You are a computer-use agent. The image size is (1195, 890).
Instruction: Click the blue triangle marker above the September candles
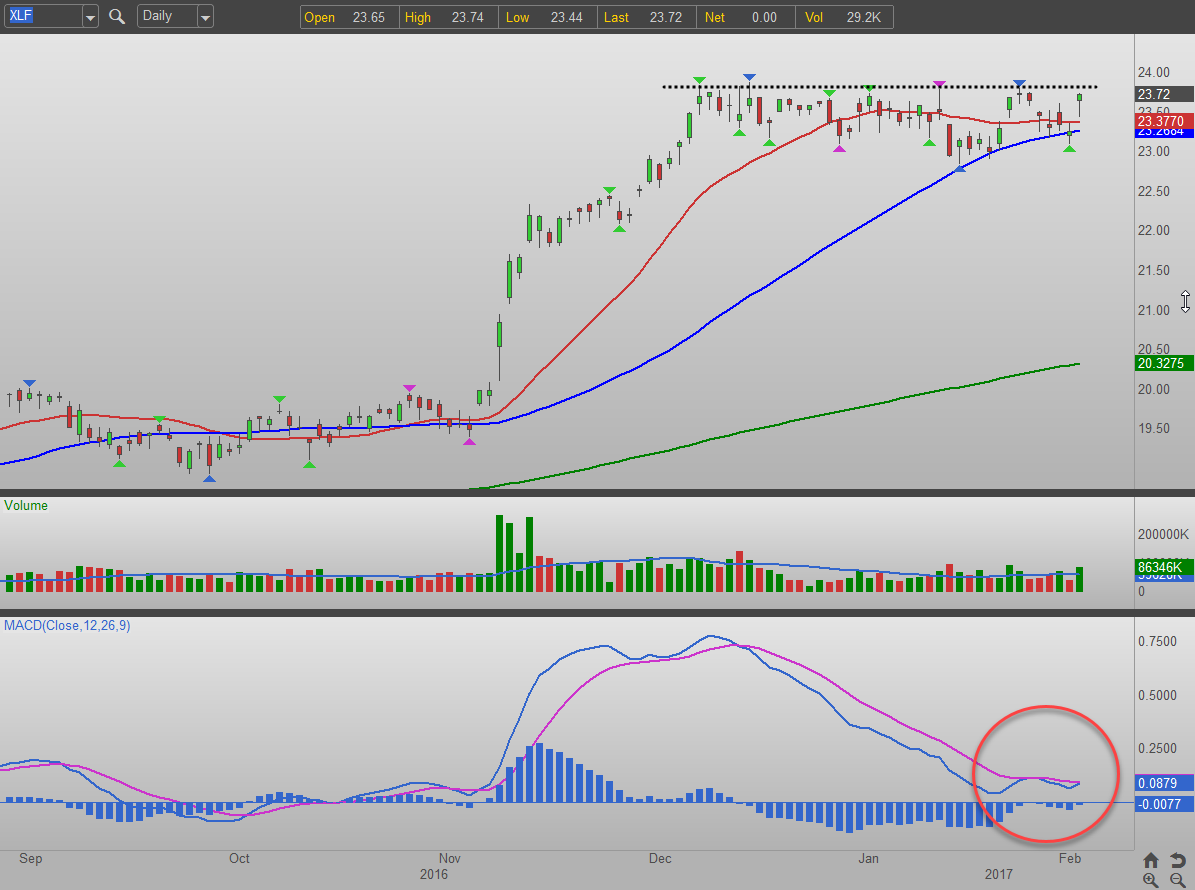pyautogui.click(x=29, y=384)
